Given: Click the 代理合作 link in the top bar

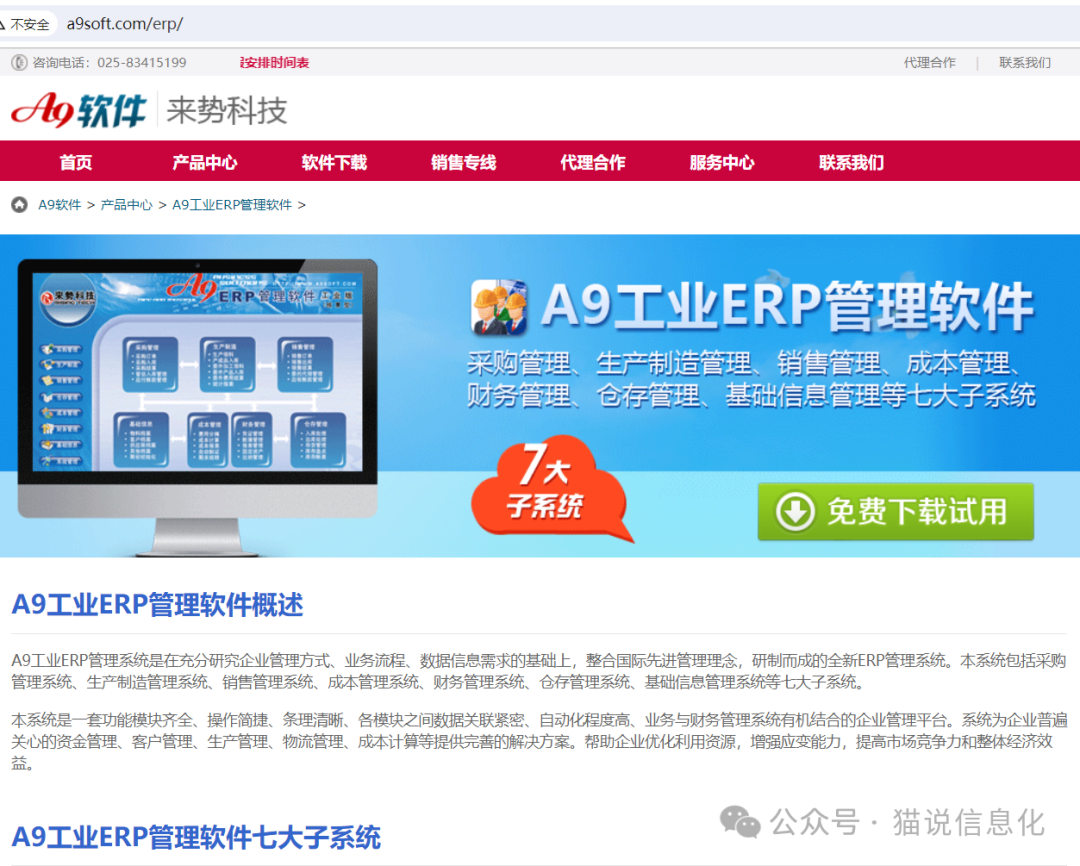Looking at the screenshot, I should [930, 63].
